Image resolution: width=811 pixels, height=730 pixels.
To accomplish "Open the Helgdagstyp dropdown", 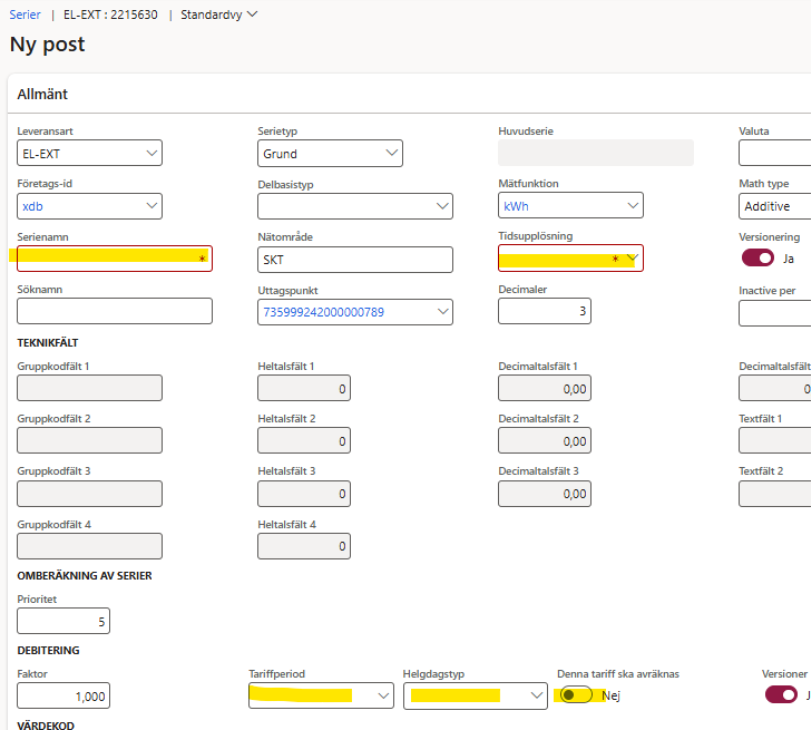I will coord(536,696).
